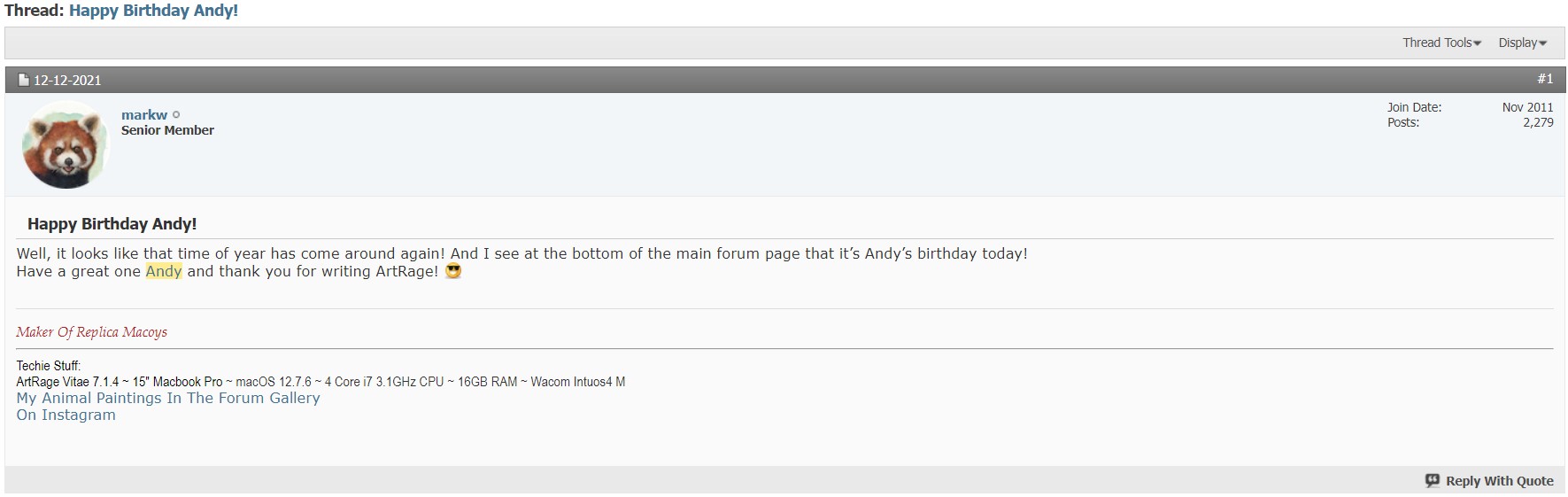The height and width of the screenshot is (497, 1568).
Task: Open the Happy Birthday Andy thread title link
Action: tap(153, 11)
